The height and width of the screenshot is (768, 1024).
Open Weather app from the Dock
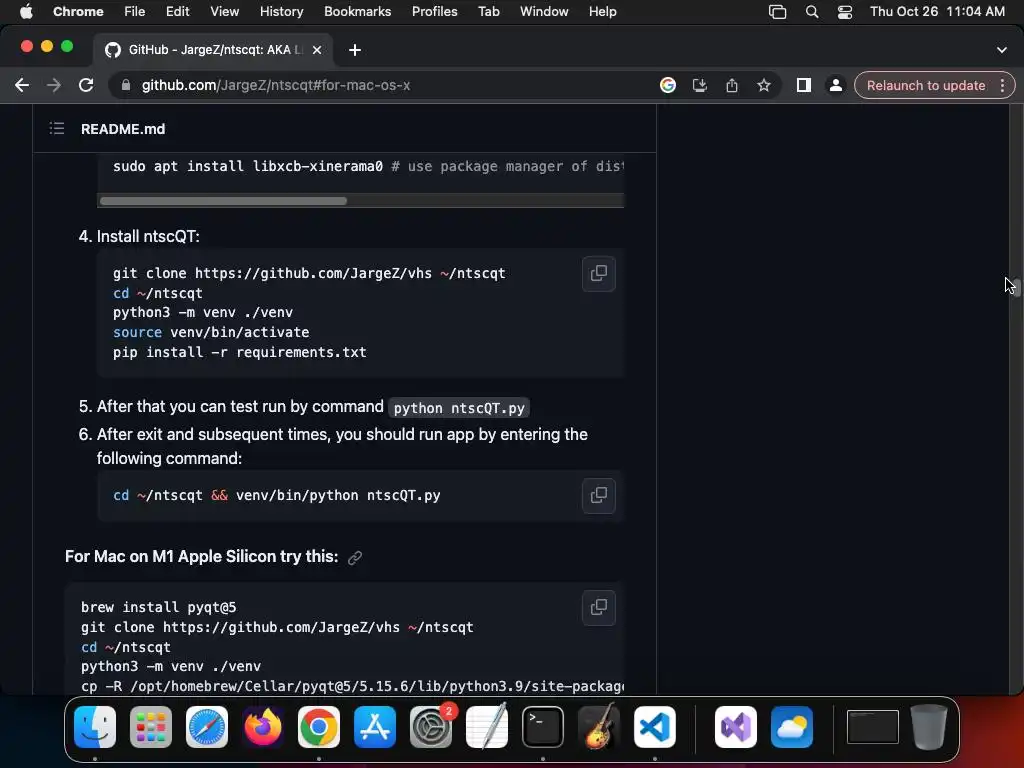tap(792, 727)
